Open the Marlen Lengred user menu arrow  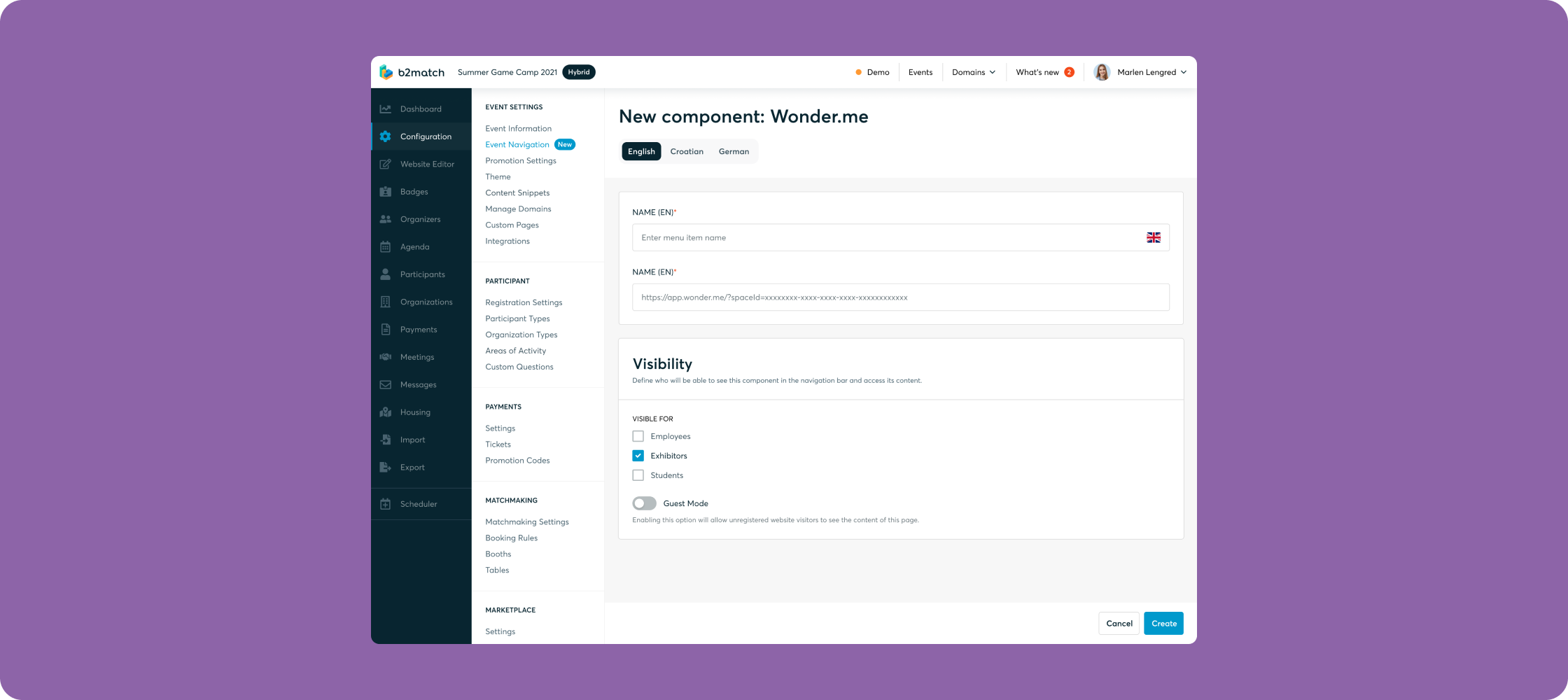click(1184, 72)
